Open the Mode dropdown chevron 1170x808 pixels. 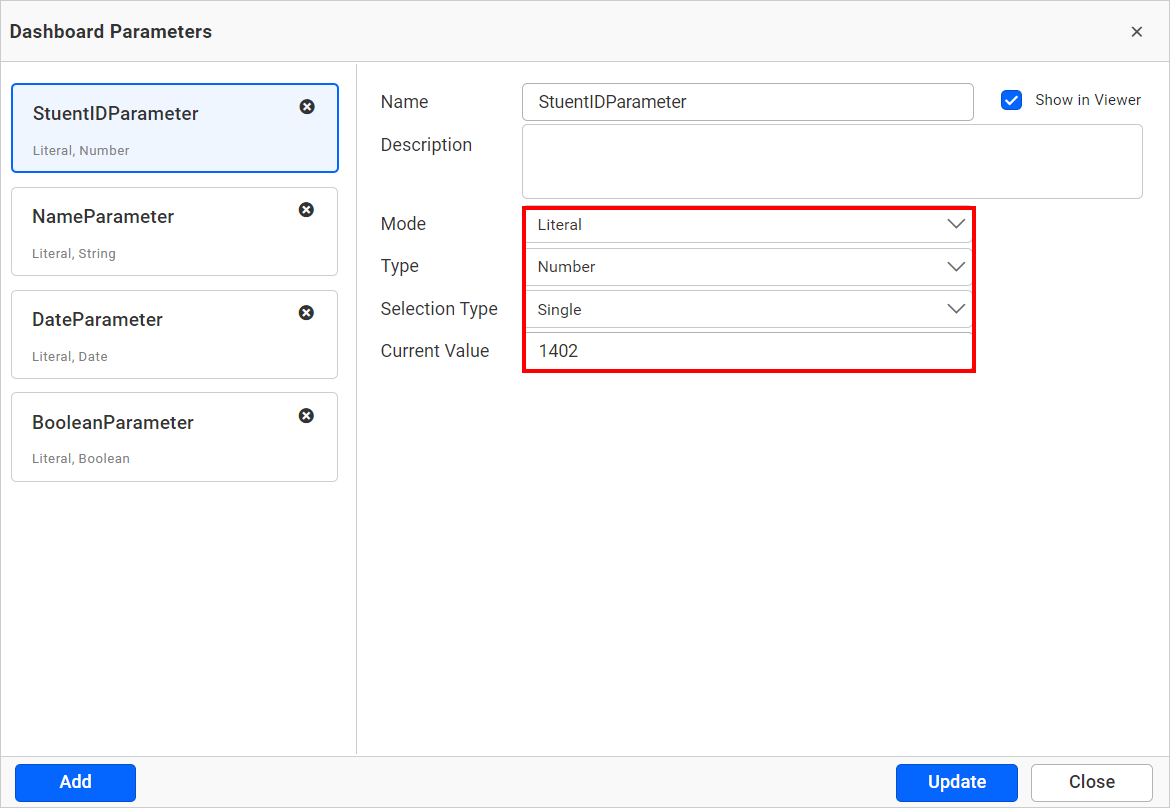point(955,224)
